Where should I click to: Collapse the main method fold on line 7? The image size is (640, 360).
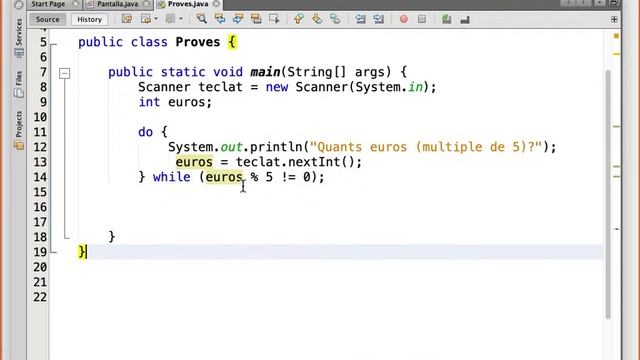point(64,73)
